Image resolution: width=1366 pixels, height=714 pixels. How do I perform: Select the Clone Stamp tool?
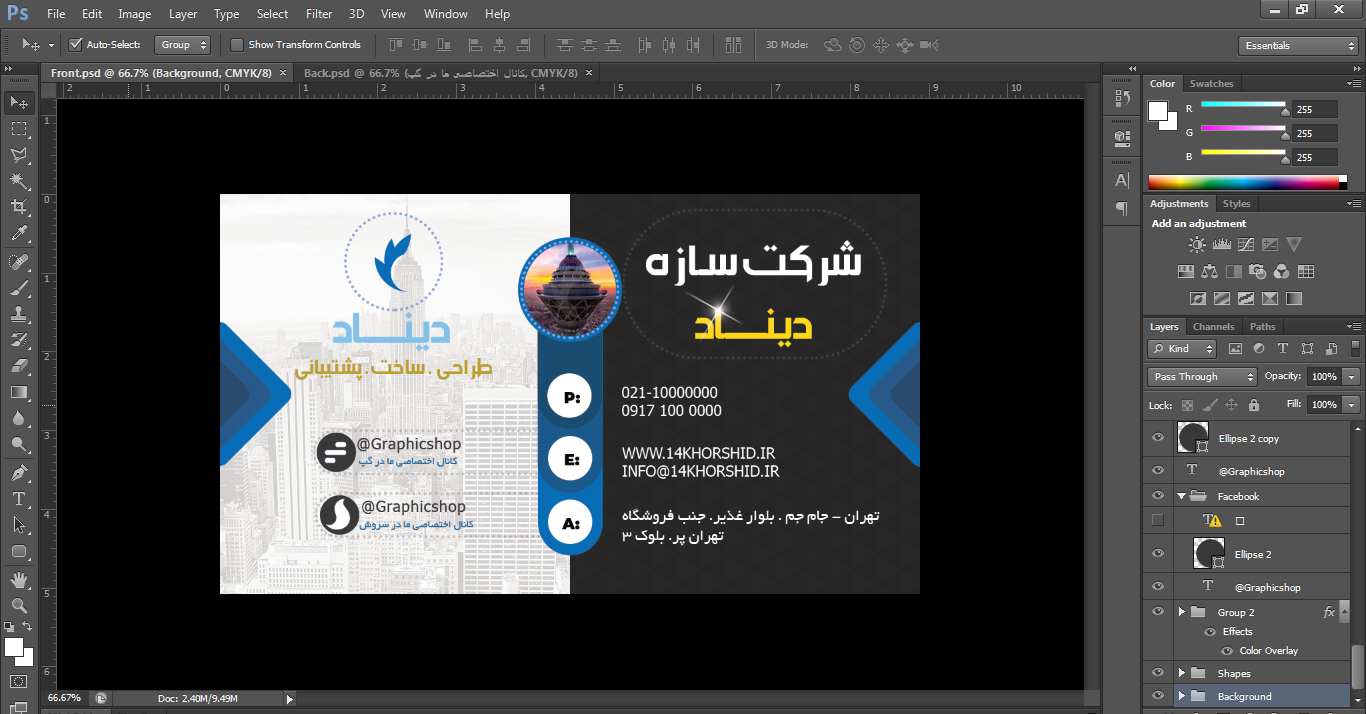click(x=19, y=314)
